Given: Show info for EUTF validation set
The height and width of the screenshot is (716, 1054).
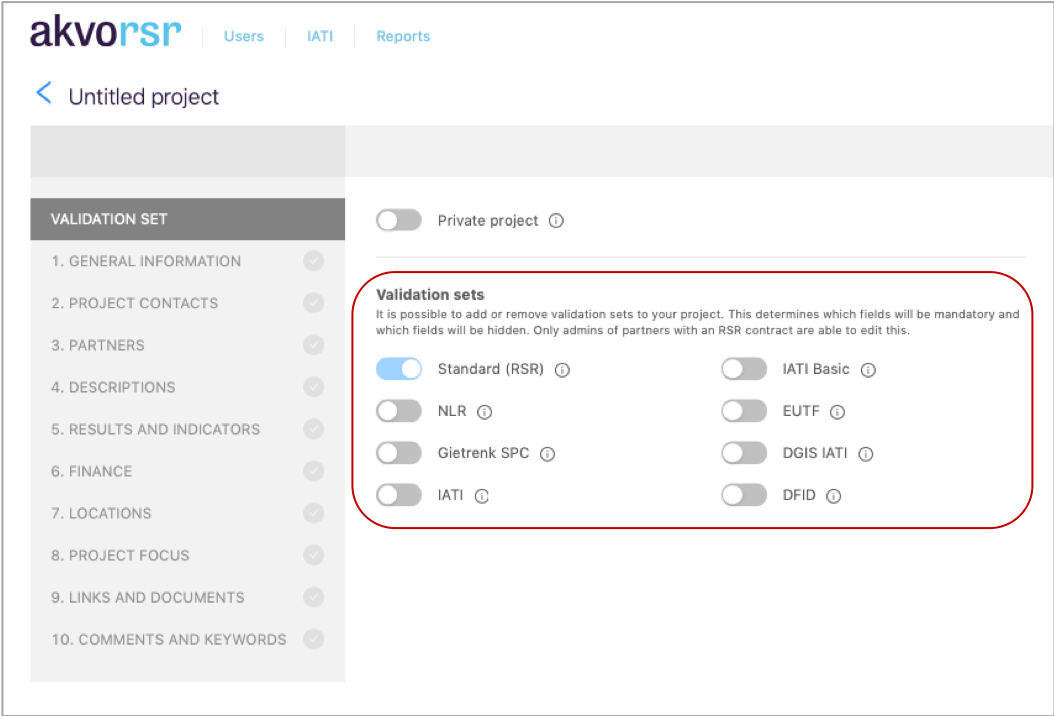Looking at the screenshot, I should coord(837,412).
